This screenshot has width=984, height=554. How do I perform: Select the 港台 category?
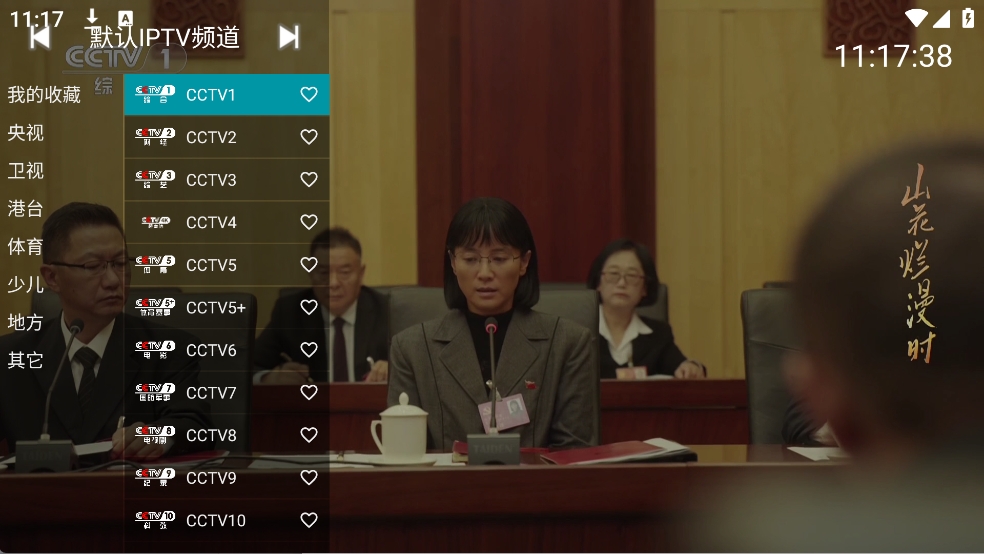click(x=26, y=208)
